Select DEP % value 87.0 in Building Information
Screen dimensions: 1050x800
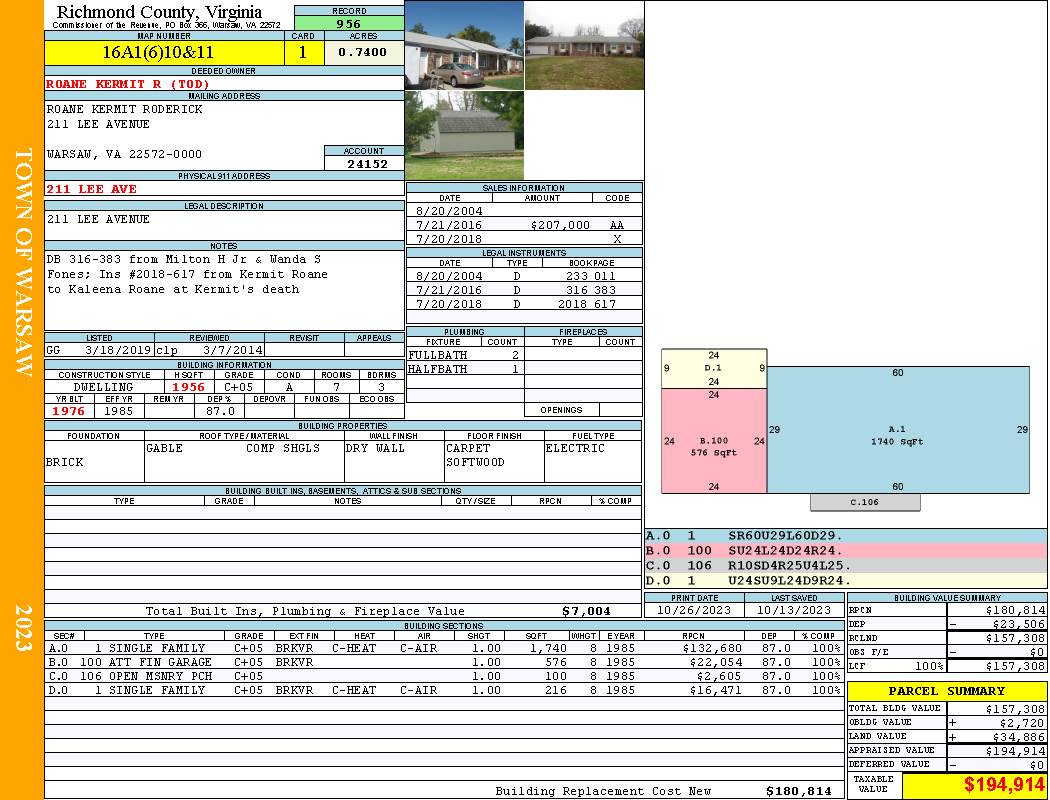[x=220, y=411]
